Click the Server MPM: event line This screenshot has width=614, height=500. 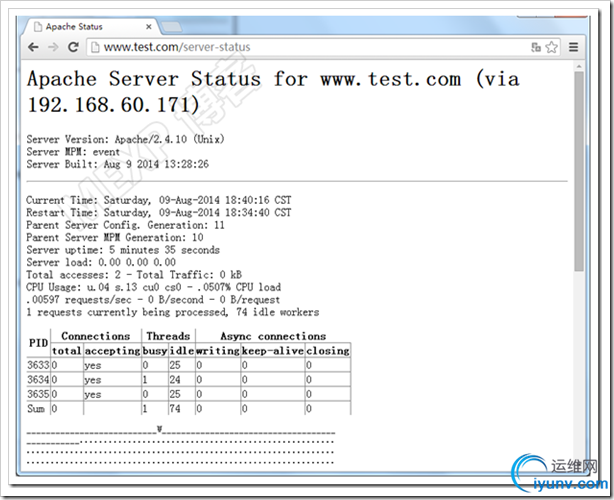coord(73,152)
